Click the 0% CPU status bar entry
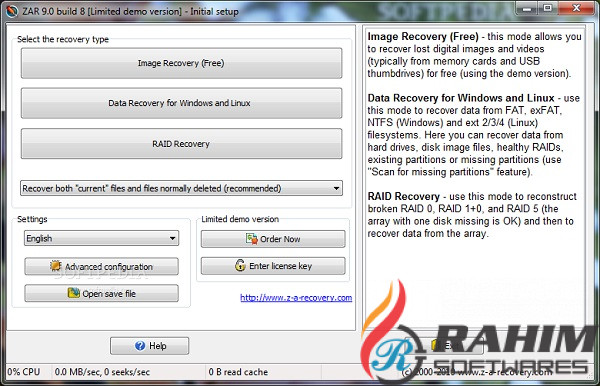This screenshot has height=386, width=600. click(24, 372)
